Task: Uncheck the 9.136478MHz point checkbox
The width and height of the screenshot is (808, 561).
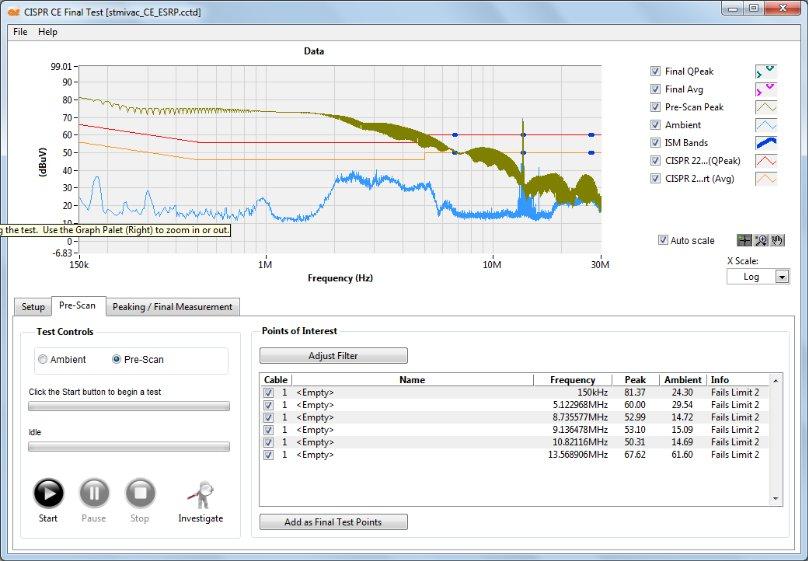Action: pos(268,430)
